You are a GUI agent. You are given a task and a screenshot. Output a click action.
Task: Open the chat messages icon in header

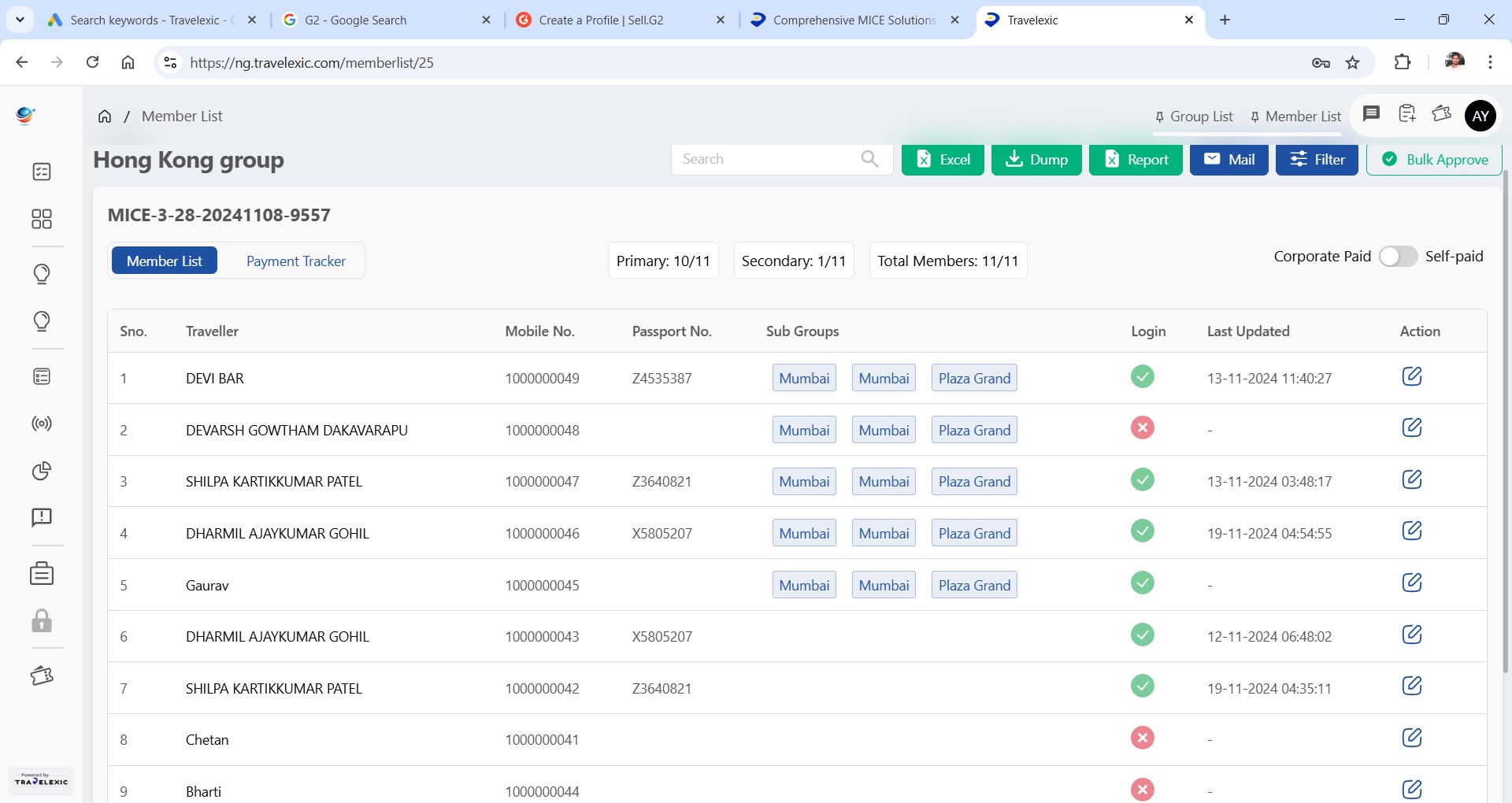(x=1371, y=114)
